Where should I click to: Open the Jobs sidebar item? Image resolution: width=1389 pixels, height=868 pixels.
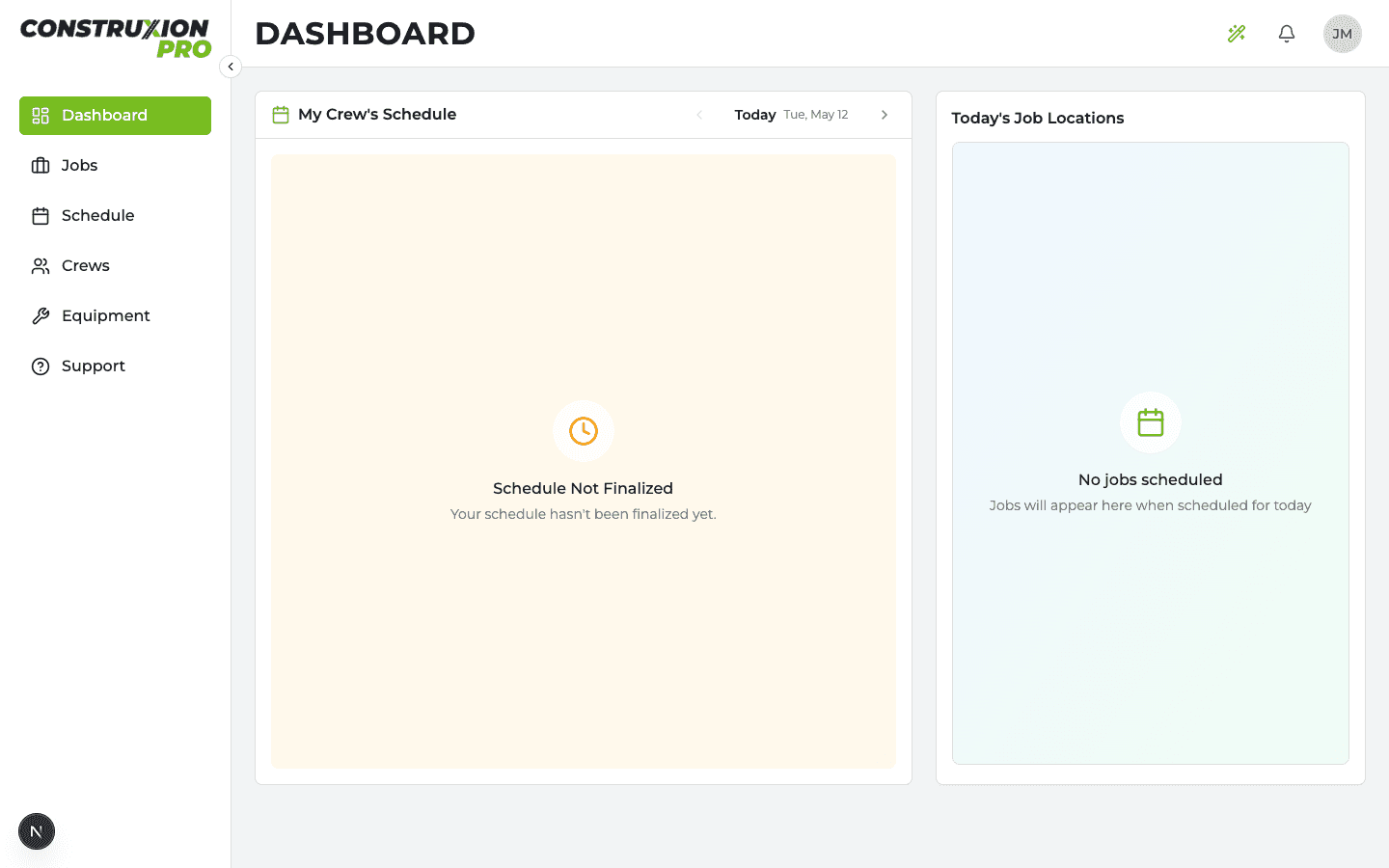pyautogui.click(x=115, y=166)
